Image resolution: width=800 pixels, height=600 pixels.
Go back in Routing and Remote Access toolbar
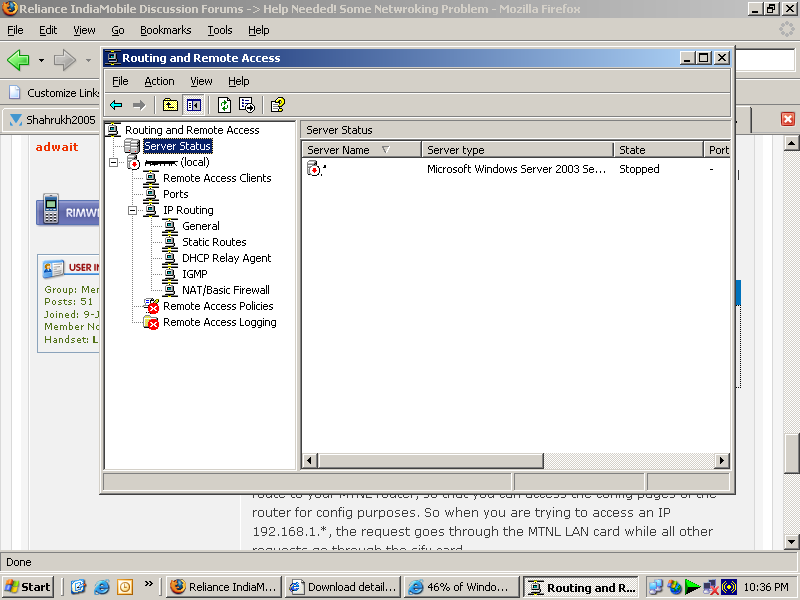pyautogui.click(x=116, y=105)
